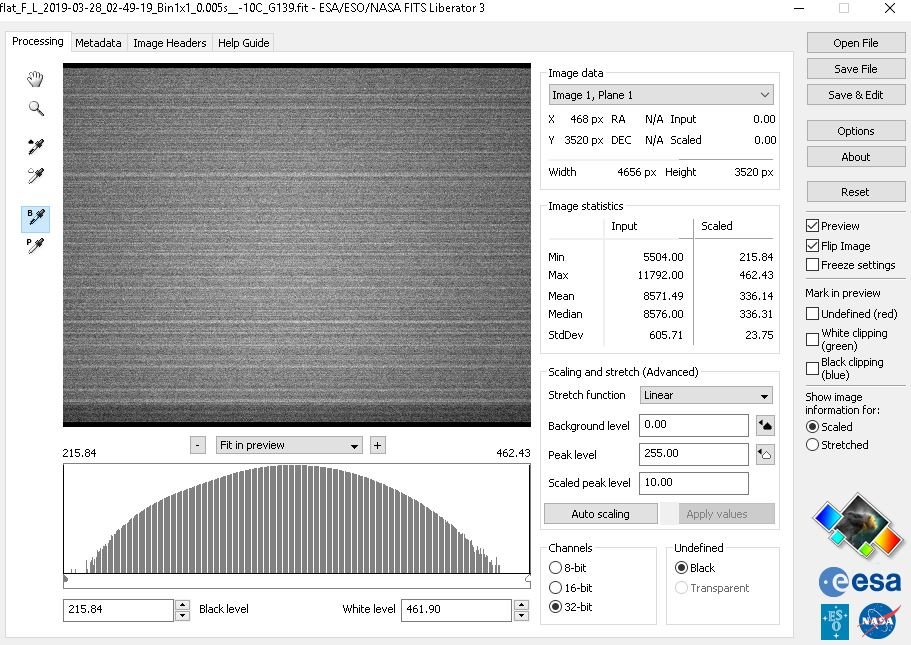Open the Stretch function Linear dropdown

706,395
